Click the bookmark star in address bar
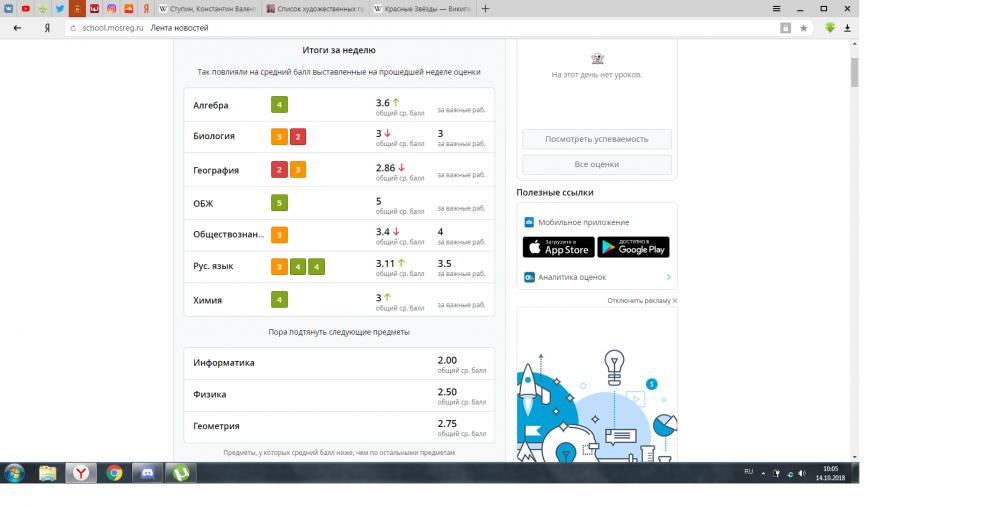 click(803, 28)
